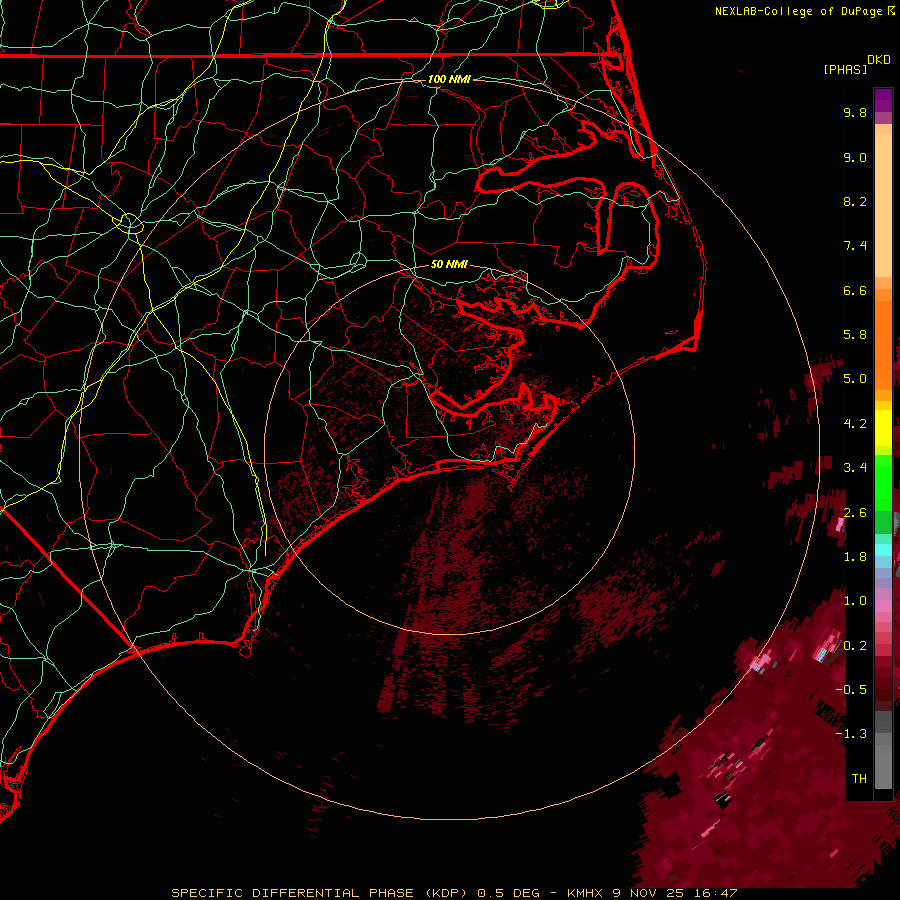Image resolution: width=900 pixels, height=900 pixels.
Task: Click the yellow segment of the color bar
Action: tap(883, 428)
